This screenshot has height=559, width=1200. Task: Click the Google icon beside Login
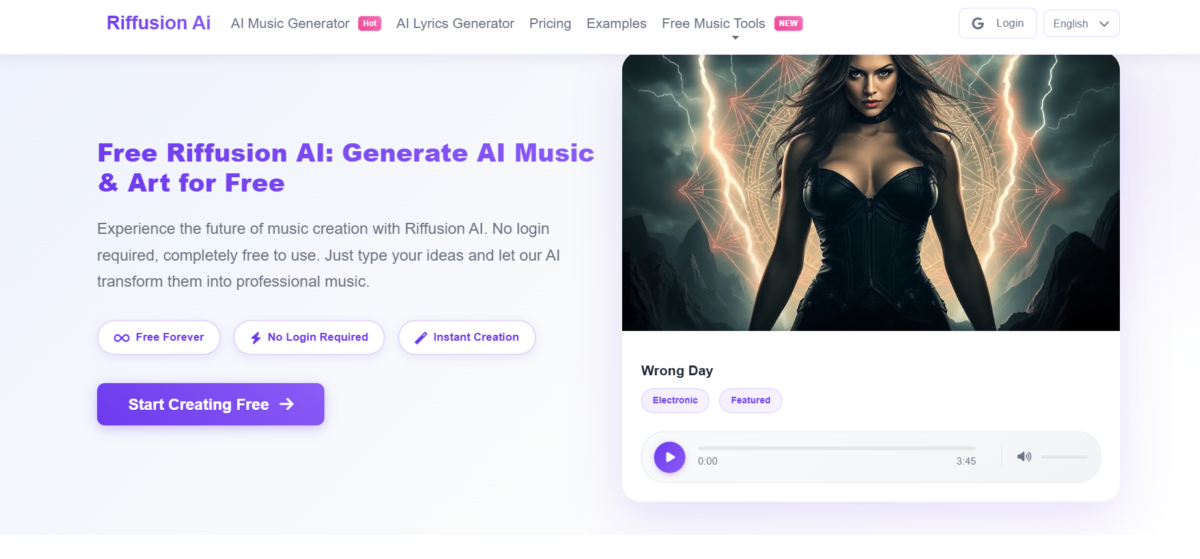pyautogui.click(x=978, y=23)
